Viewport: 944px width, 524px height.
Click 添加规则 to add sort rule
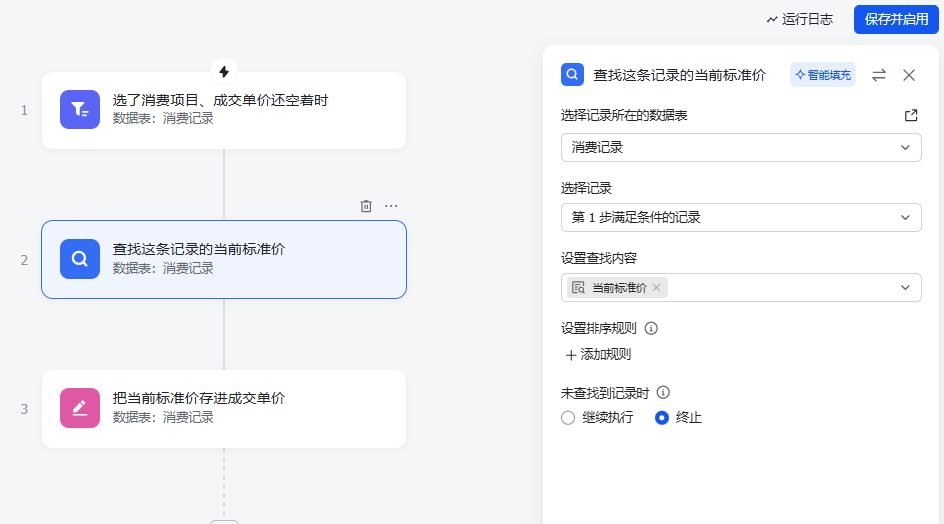[598, 354]
